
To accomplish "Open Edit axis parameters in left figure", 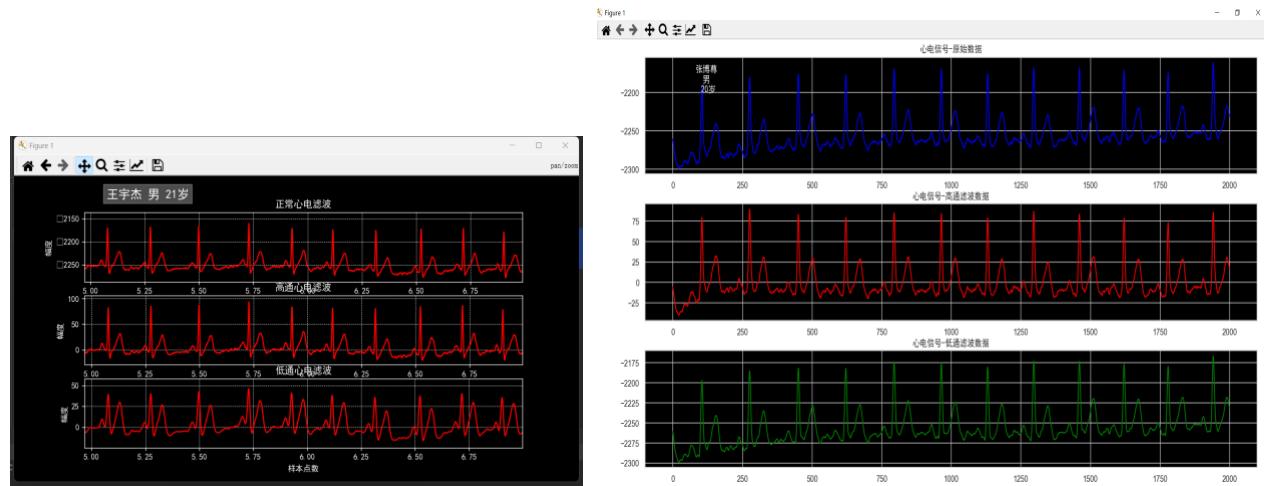I will (137, 166).
